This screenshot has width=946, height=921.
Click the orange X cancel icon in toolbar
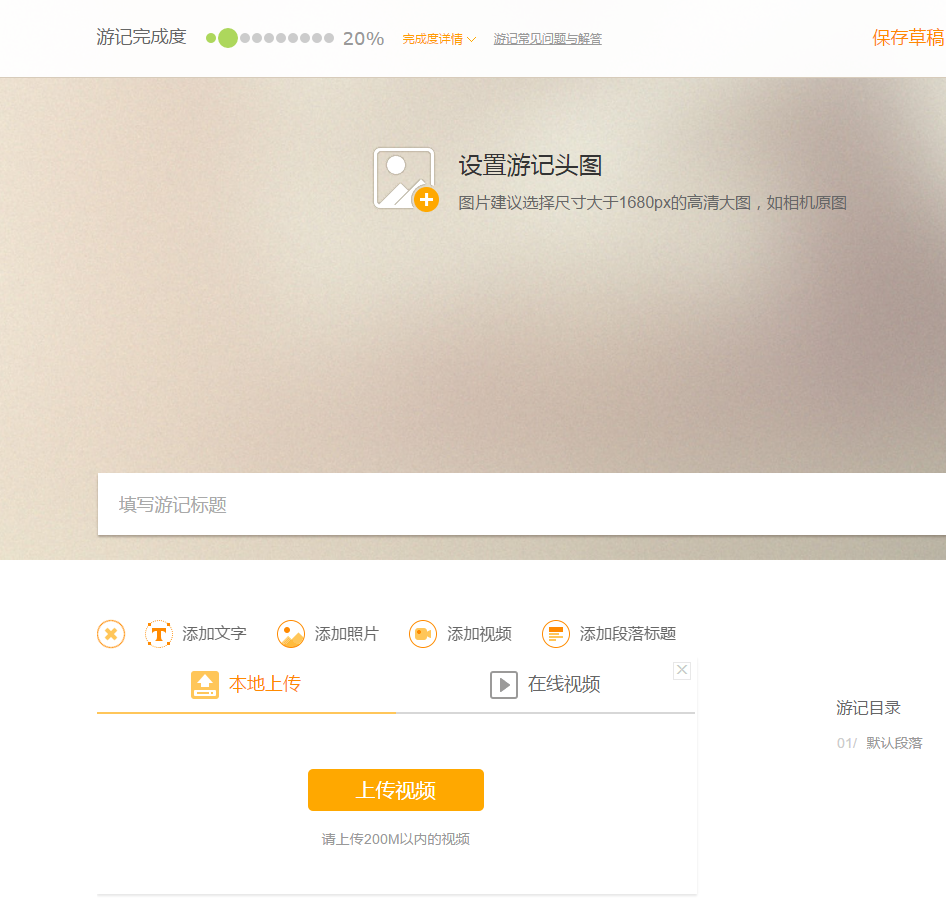click(111, 634)
